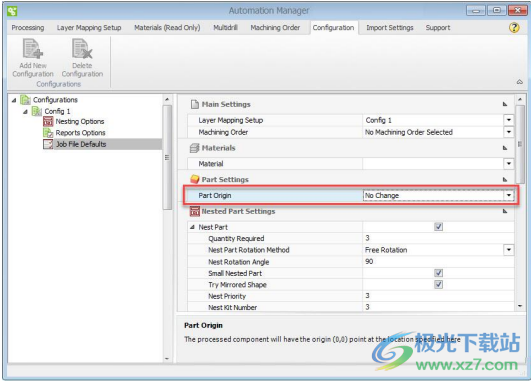The image size is (531, 381).
Task: Open the Nest Part Rotation Method dropdown
Action: point(509,250)
